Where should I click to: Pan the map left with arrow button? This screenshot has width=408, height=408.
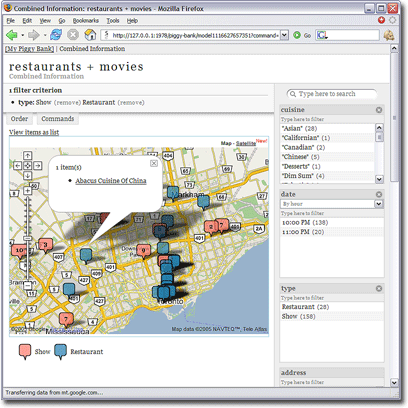click(18, 165)
